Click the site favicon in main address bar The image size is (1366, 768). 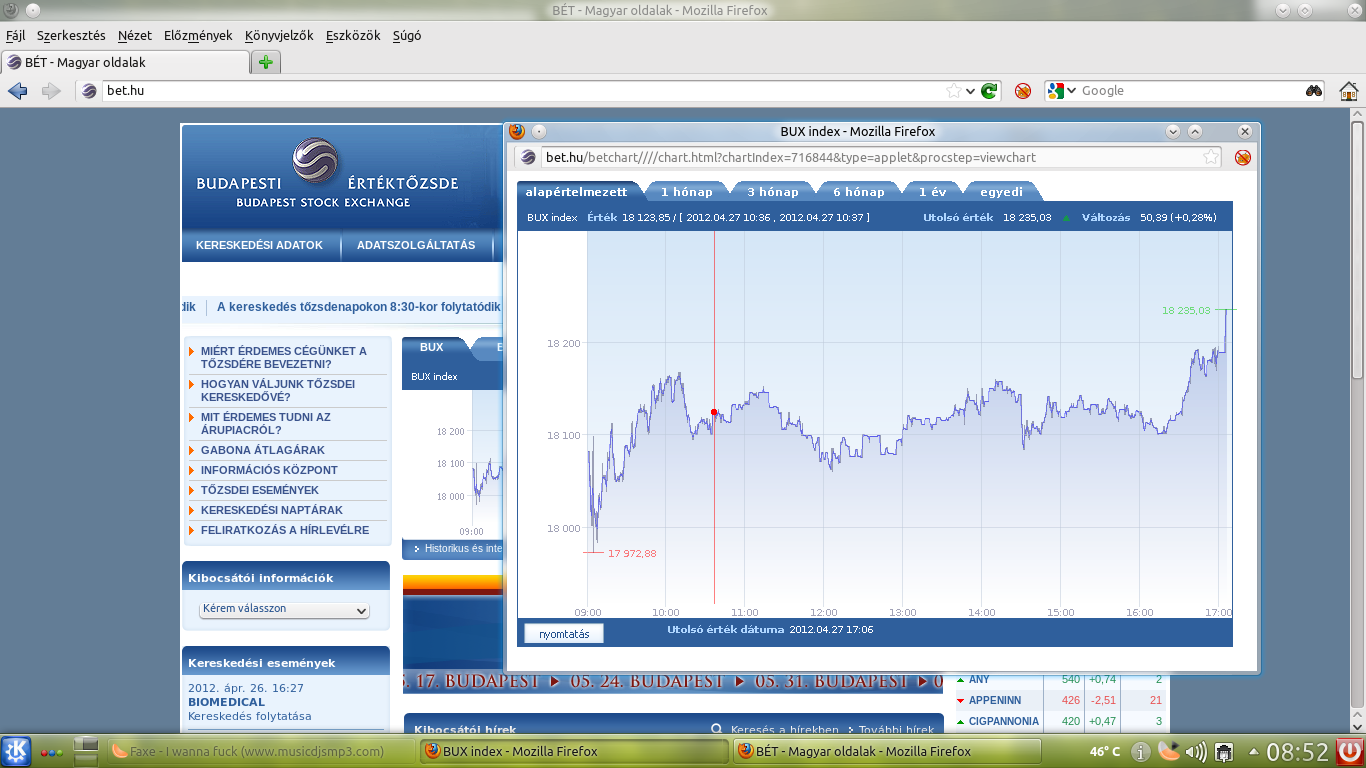[89, 91]
